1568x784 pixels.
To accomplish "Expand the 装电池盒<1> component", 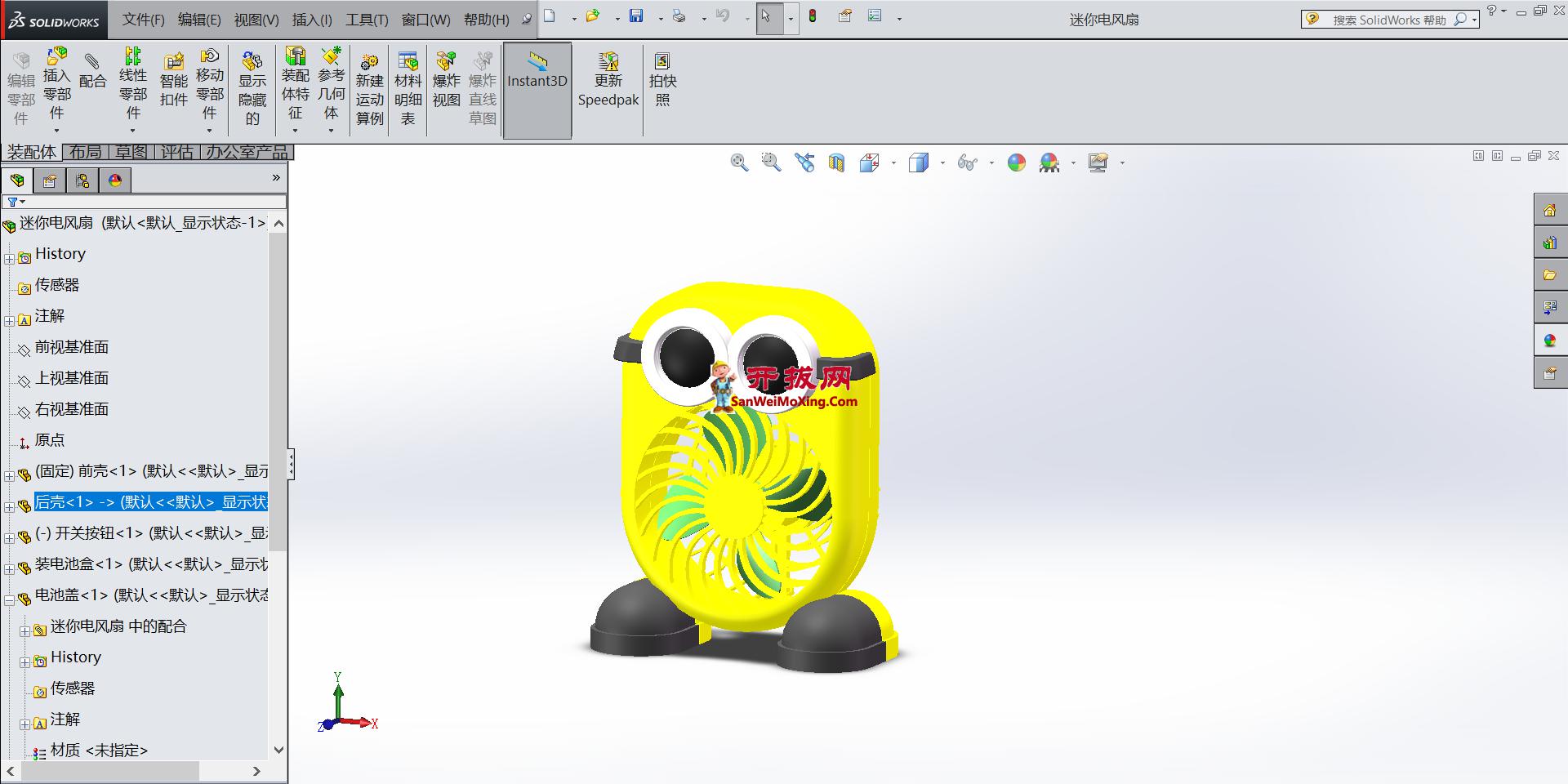I will [x=9, y=569].
